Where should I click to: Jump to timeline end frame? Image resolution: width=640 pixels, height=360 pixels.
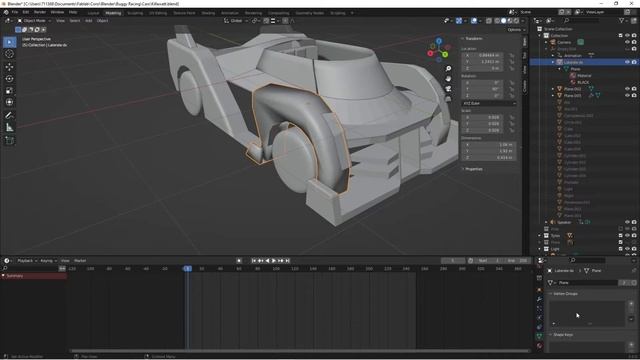(x=287, y=260)
